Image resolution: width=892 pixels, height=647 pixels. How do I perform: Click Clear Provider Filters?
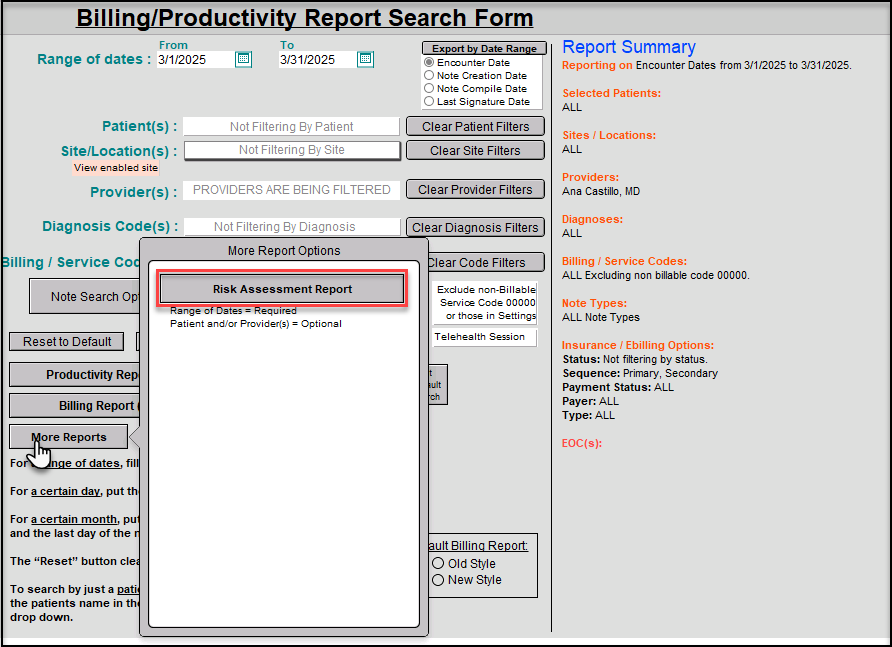pos(475,189)
